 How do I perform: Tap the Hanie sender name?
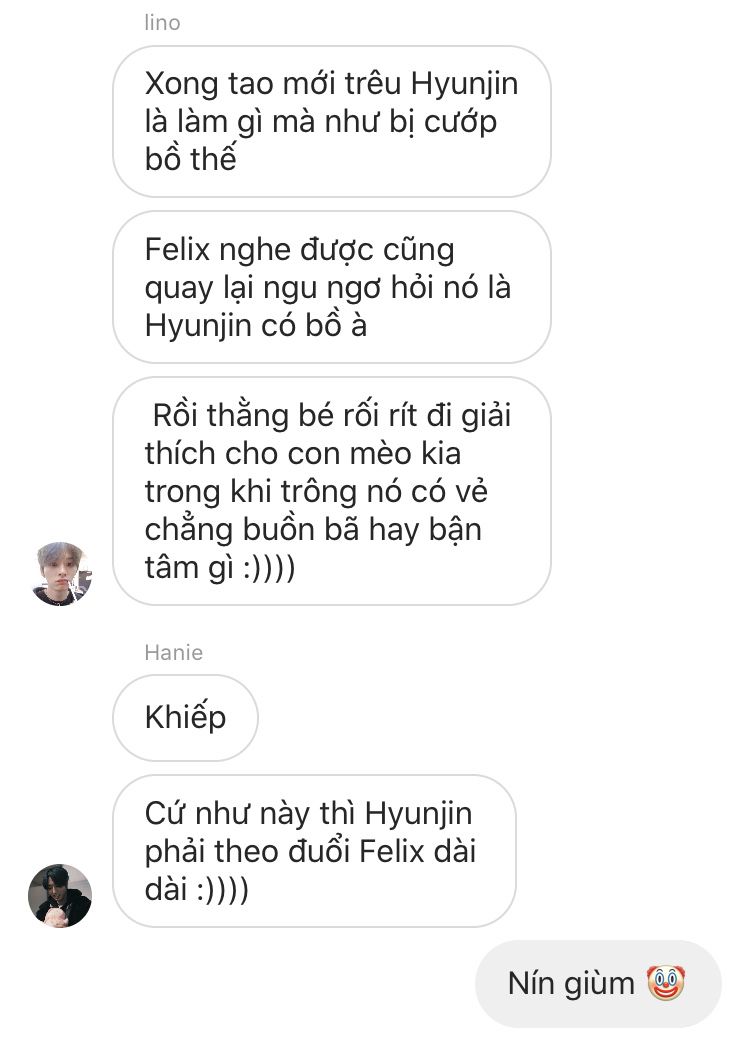click(173, 652)
